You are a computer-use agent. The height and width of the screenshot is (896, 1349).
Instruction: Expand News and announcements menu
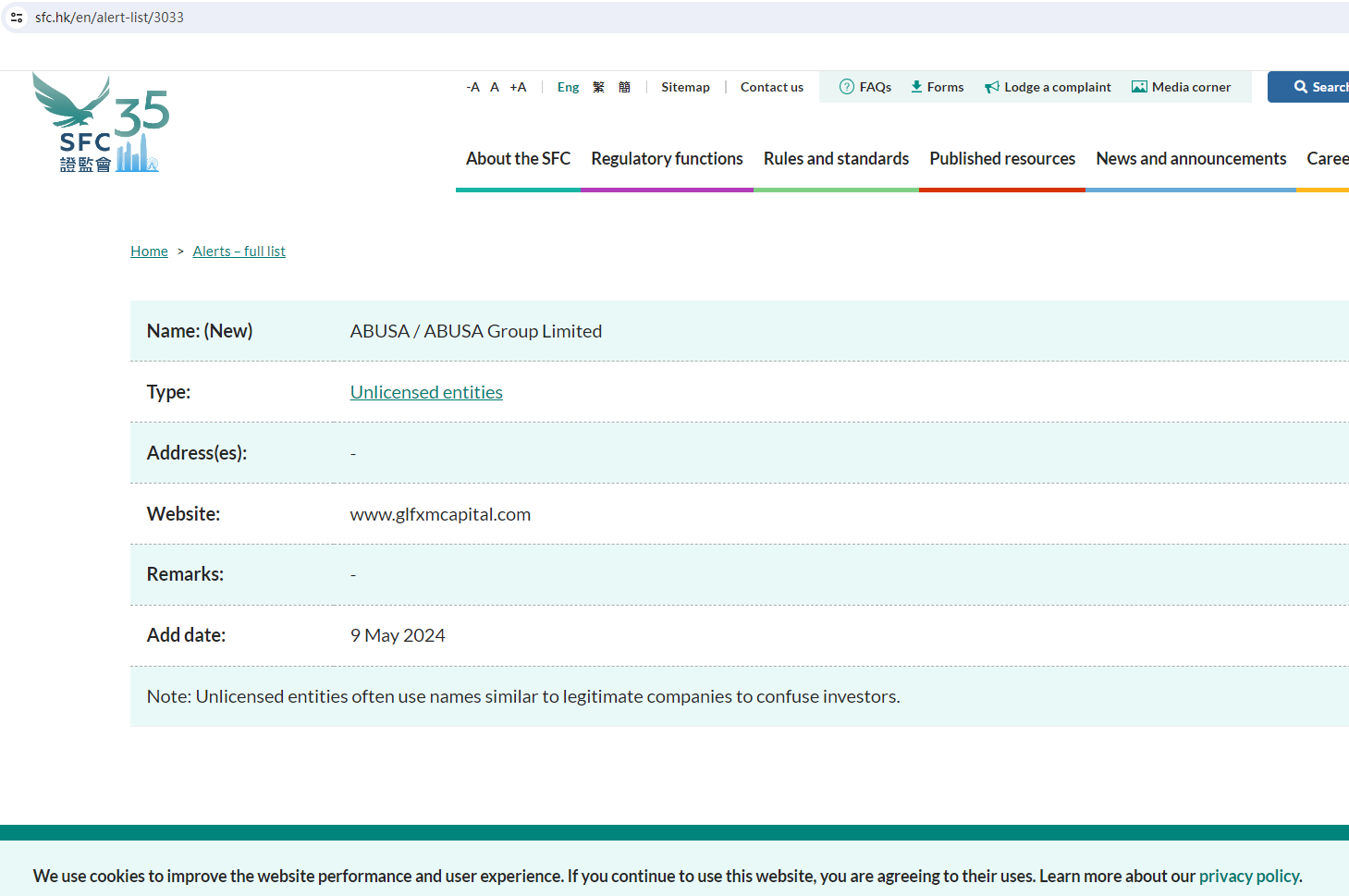(x=1191, y=159)
